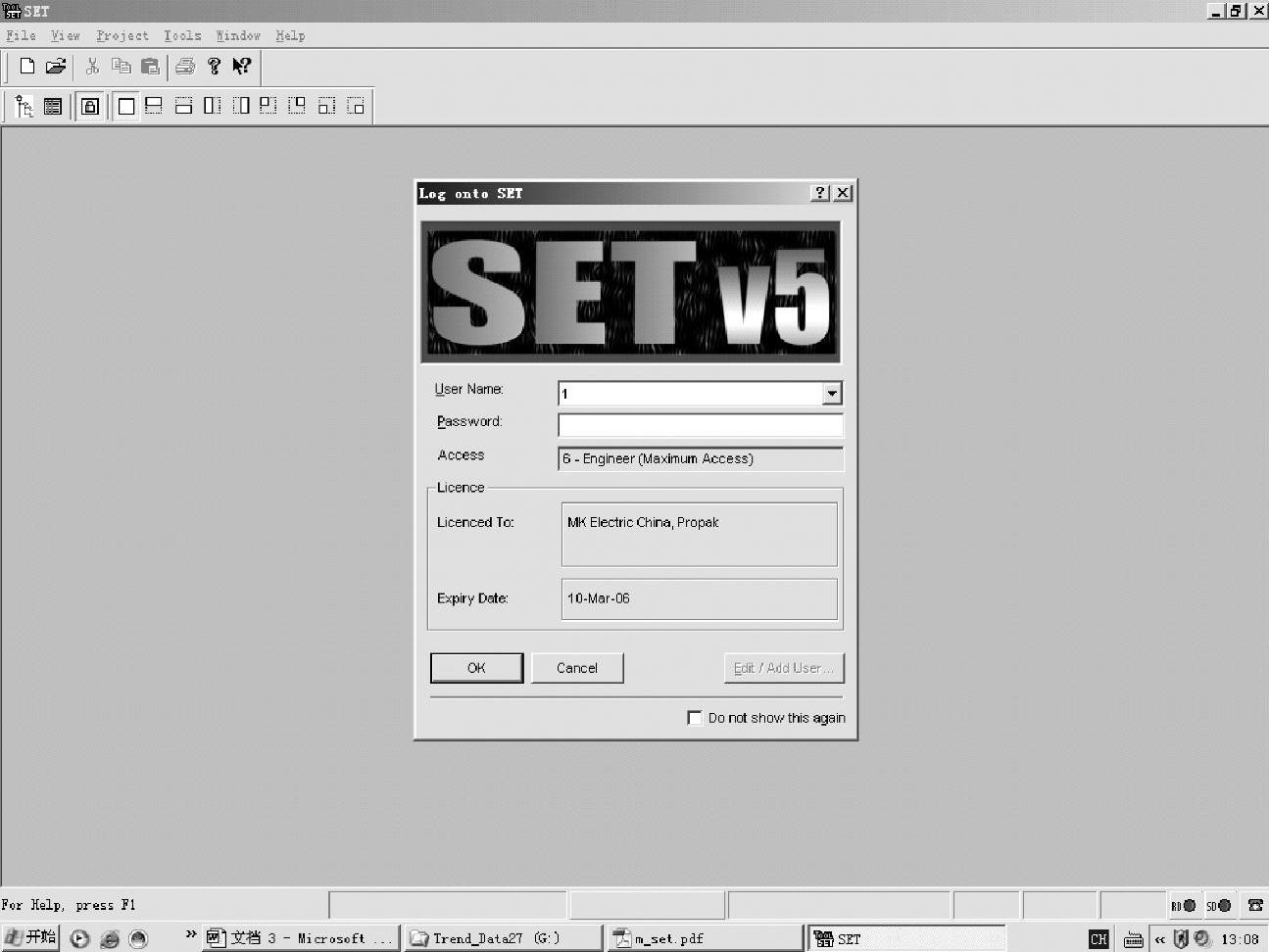Switch to m_set.pdf taskbar item
Image resolution: width=1269 pixels, height=952 pixels.
[705, 938]
